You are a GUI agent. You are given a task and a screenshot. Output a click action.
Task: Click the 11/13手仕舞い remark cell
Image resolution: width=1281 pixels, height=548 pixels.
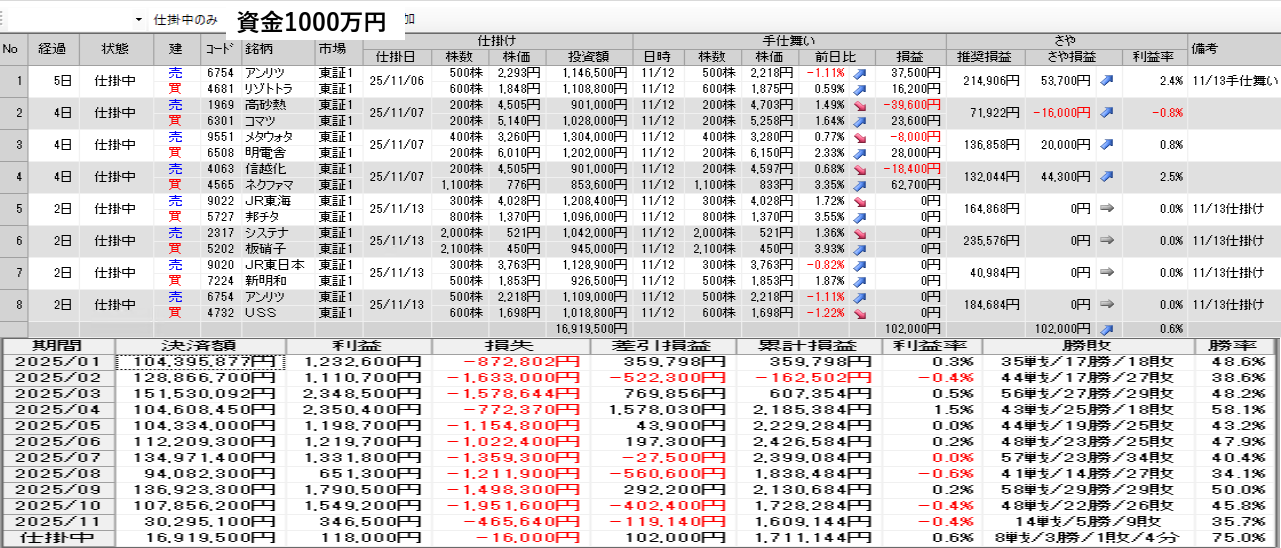pyautogui.click(x=1233, y=81)
